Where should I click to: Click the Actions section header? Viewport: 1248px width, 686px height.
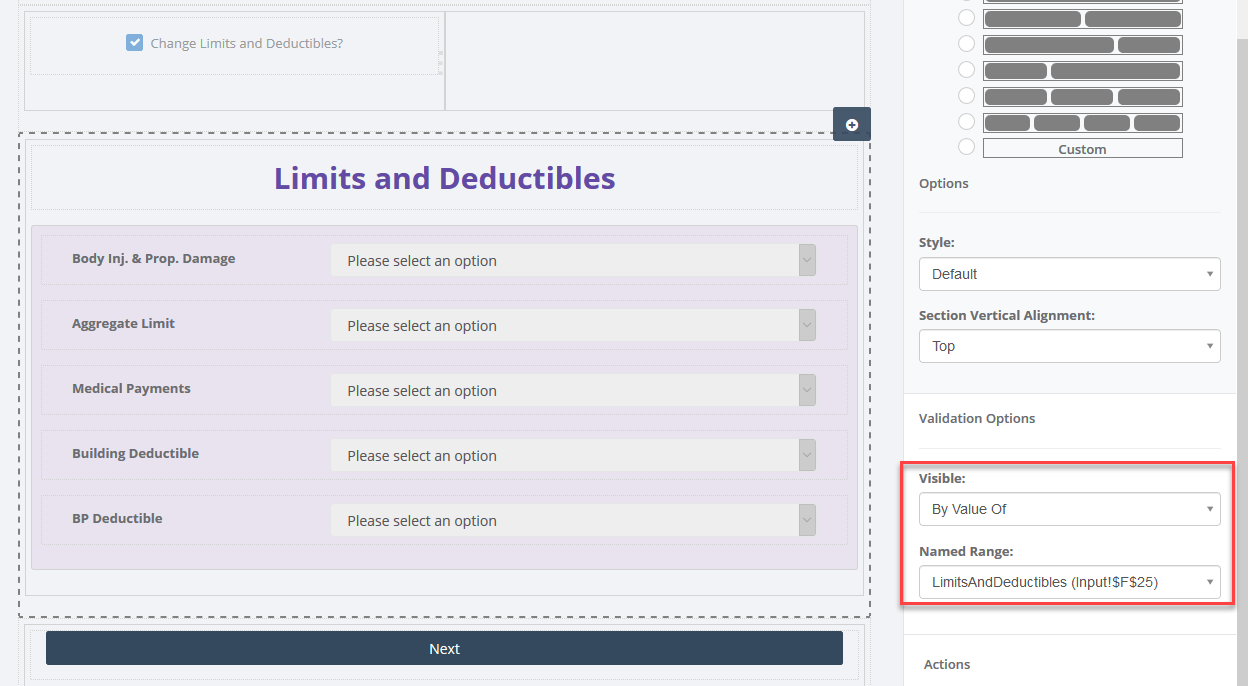click(x=947, y=664)
